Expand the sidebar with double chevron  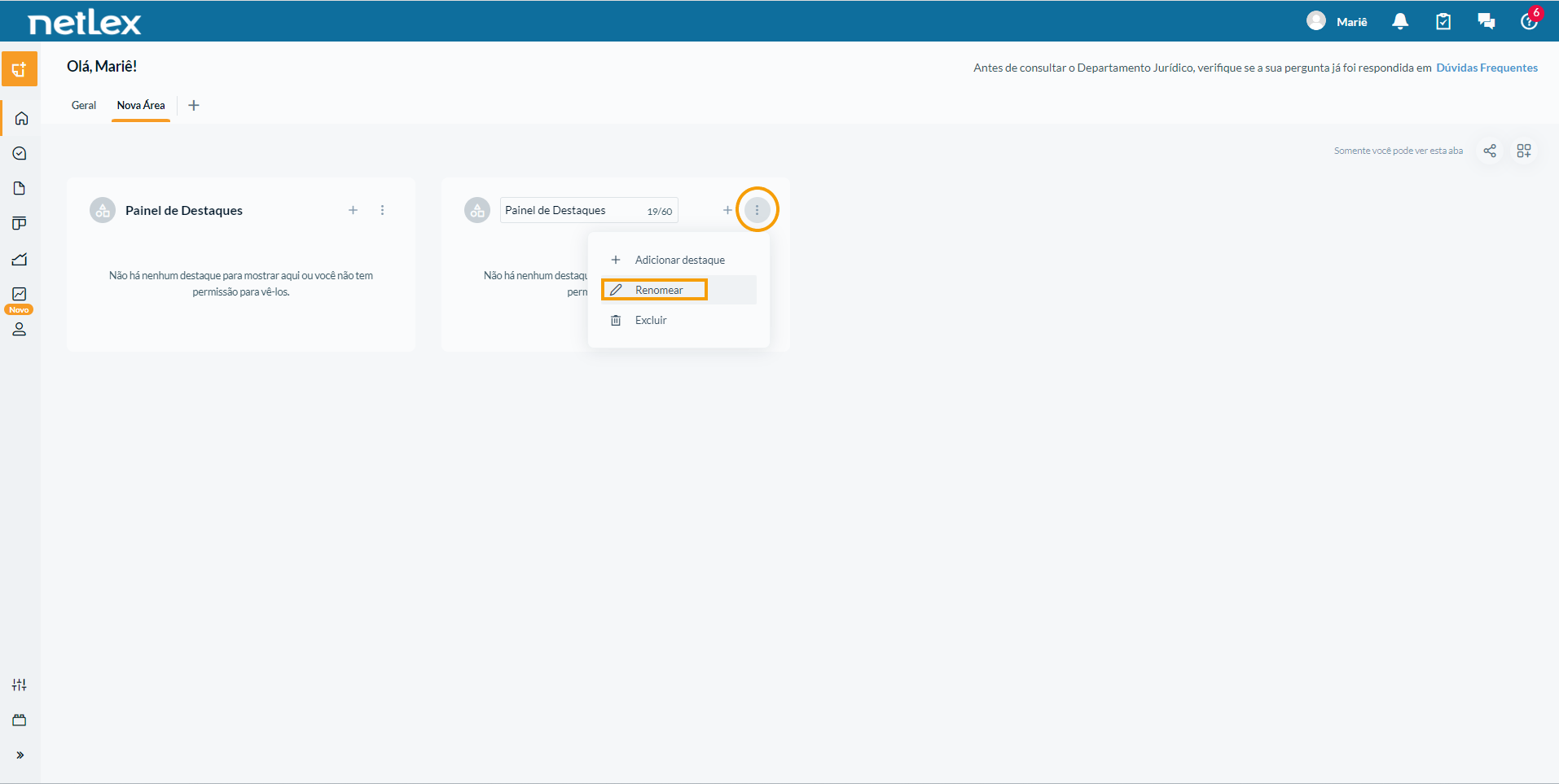click(x=20, y=755)
